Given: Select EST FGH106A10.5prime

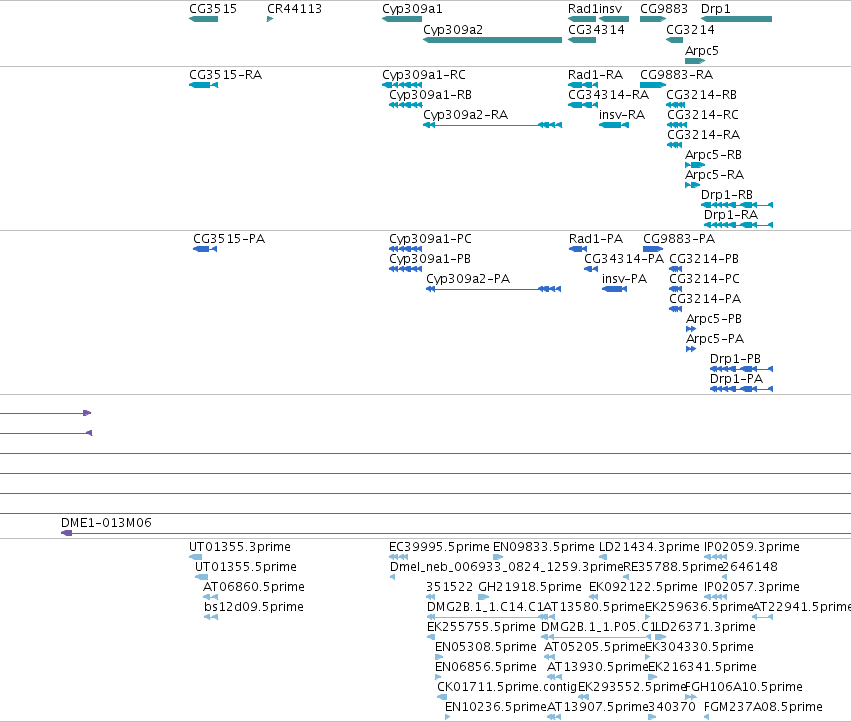Looking at the screenshot, I should [744, 687].
